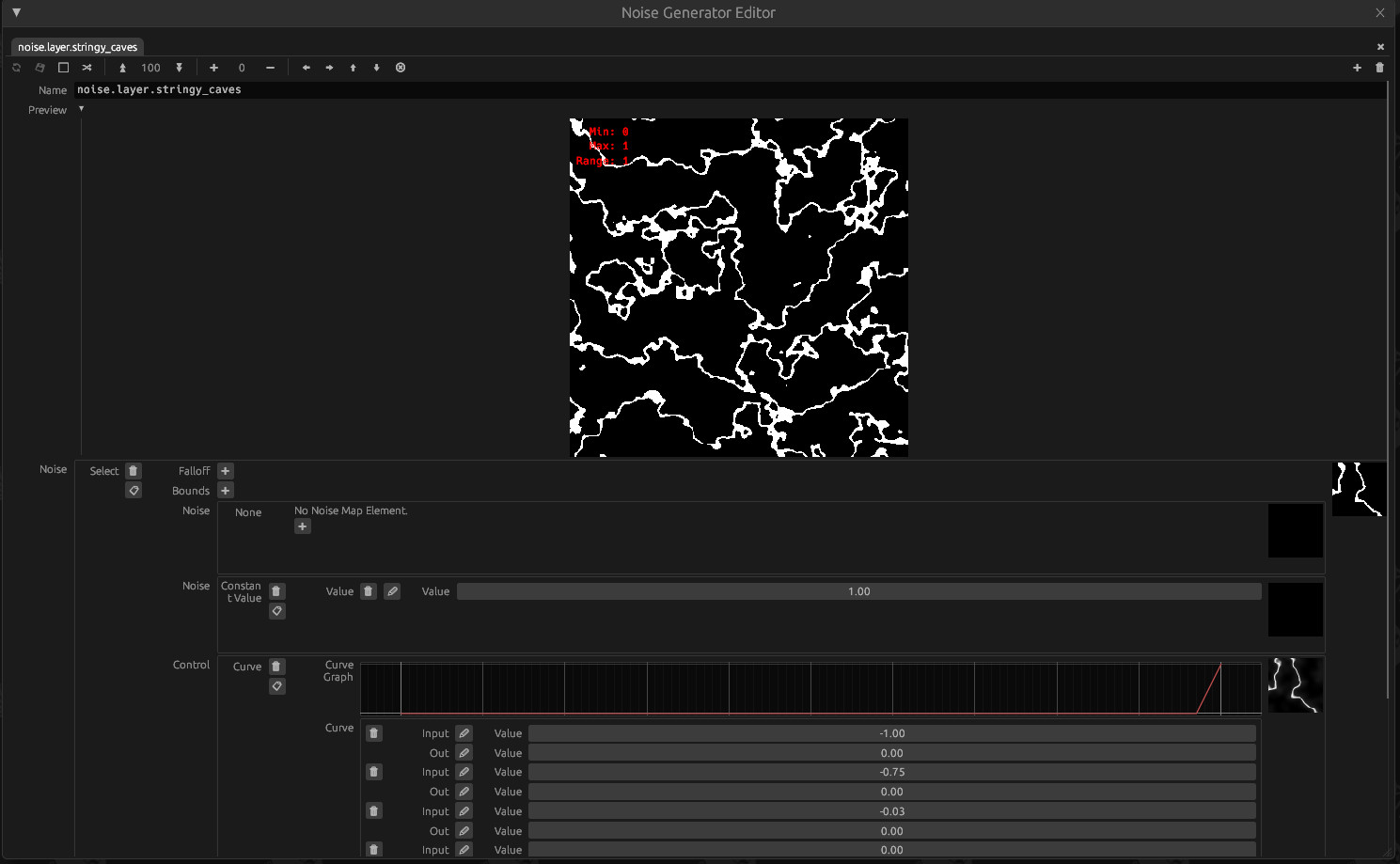Click the Curve control preview thumbnail

(1295, 685)
